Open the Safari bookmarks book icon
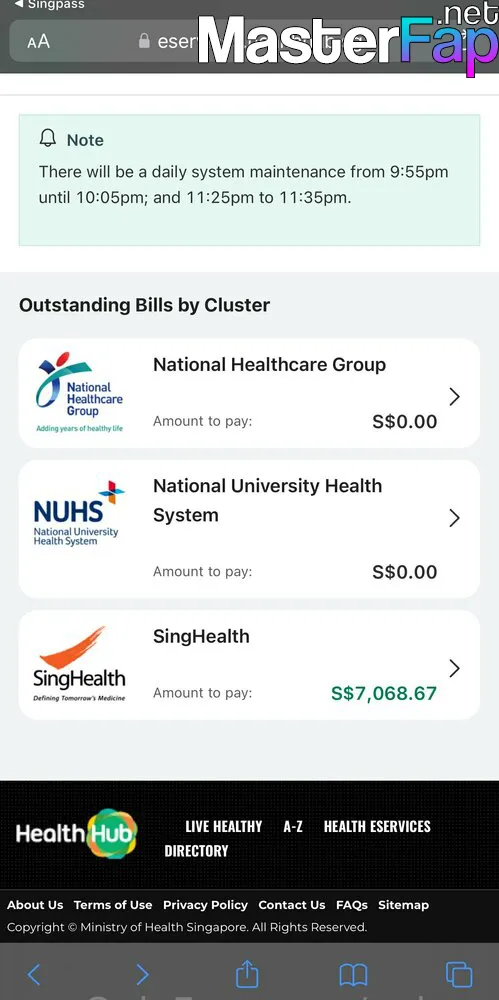This screenshot has height=1000, width=499. click(353, 974)
